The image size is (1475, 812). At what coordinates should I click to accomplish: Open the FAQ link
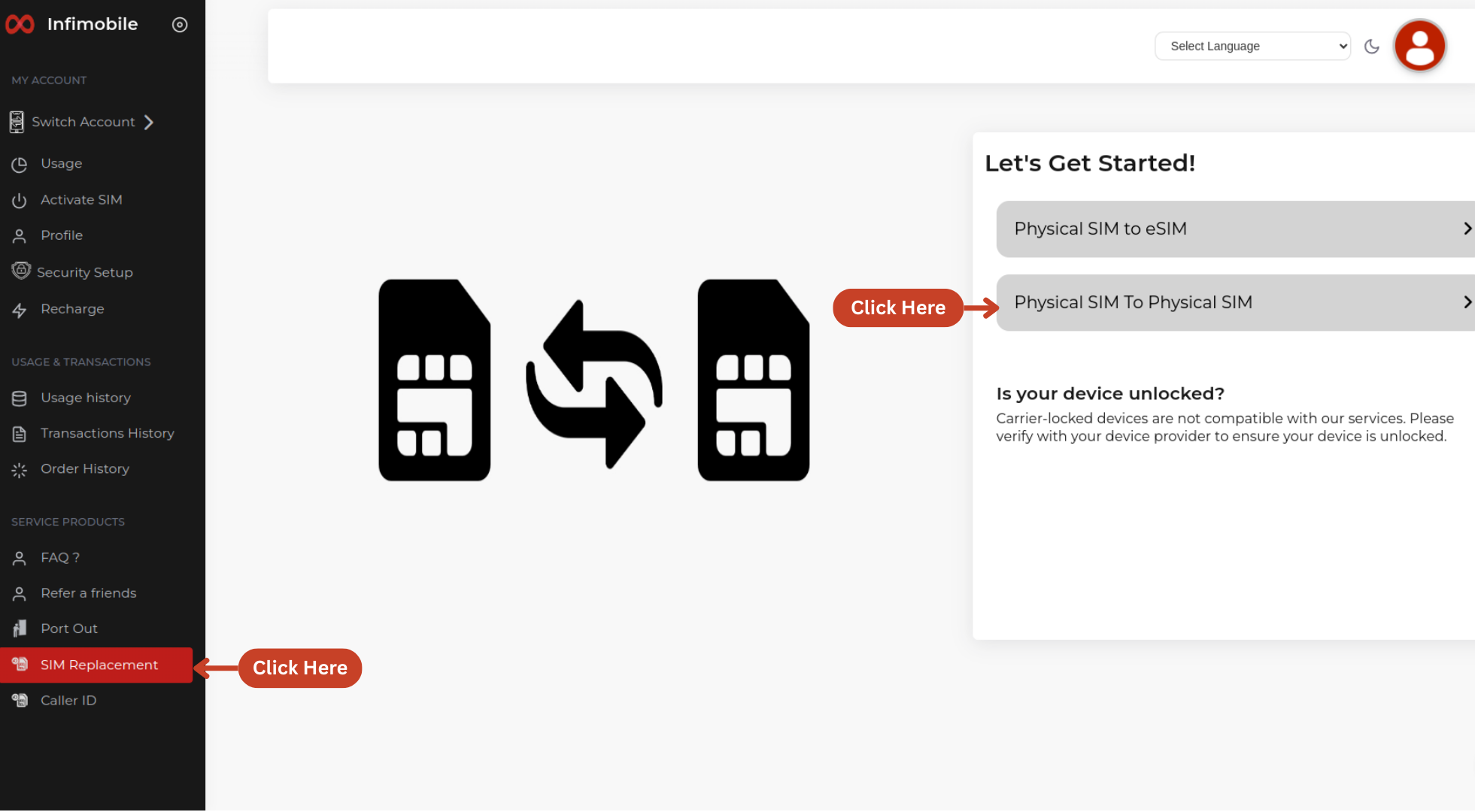[x=59, y=558]
